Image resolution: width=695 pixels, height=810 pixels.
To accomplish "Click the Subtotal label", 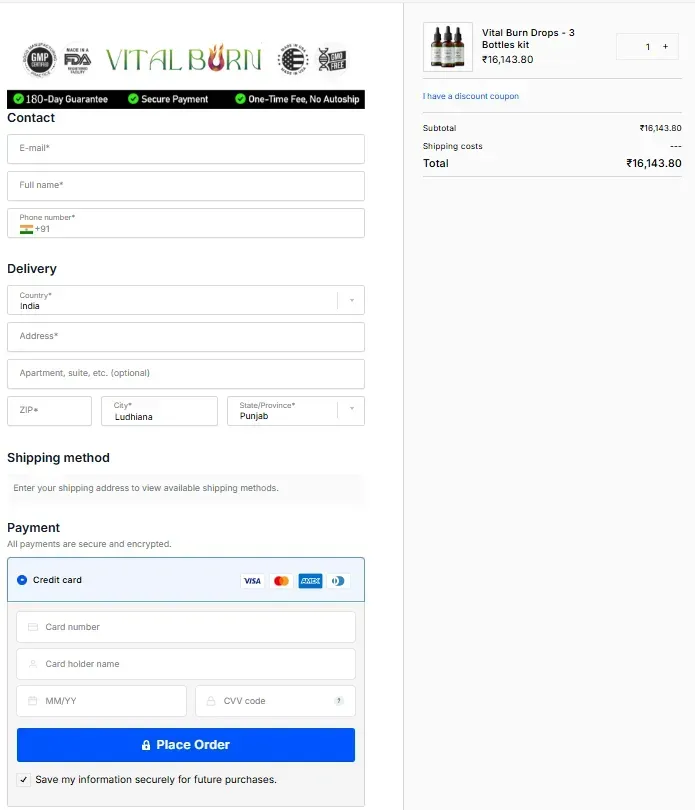I will [x=439, y=128].
